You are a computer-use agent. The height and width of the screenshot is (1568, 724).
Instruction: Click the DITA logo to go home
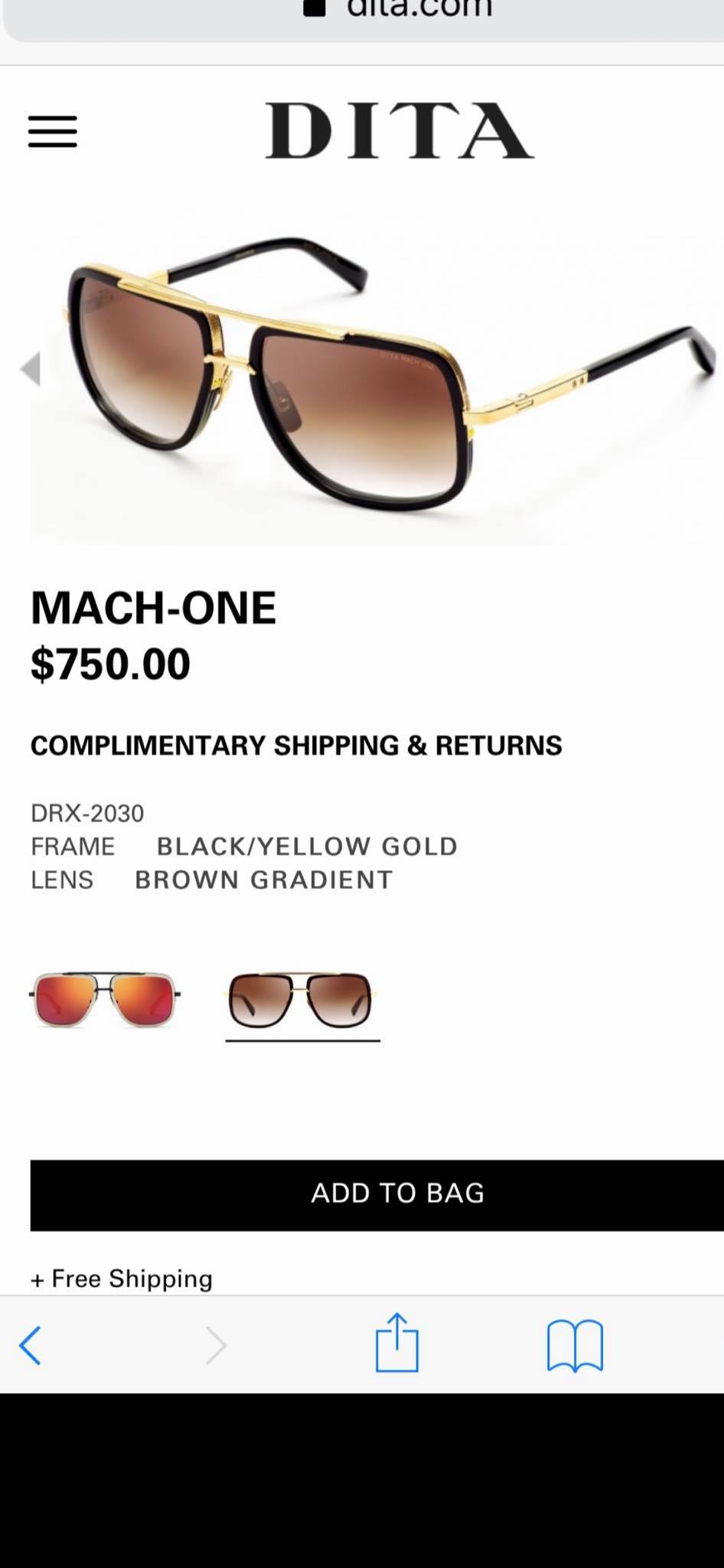pyautogui.click(x=400, y=131)
